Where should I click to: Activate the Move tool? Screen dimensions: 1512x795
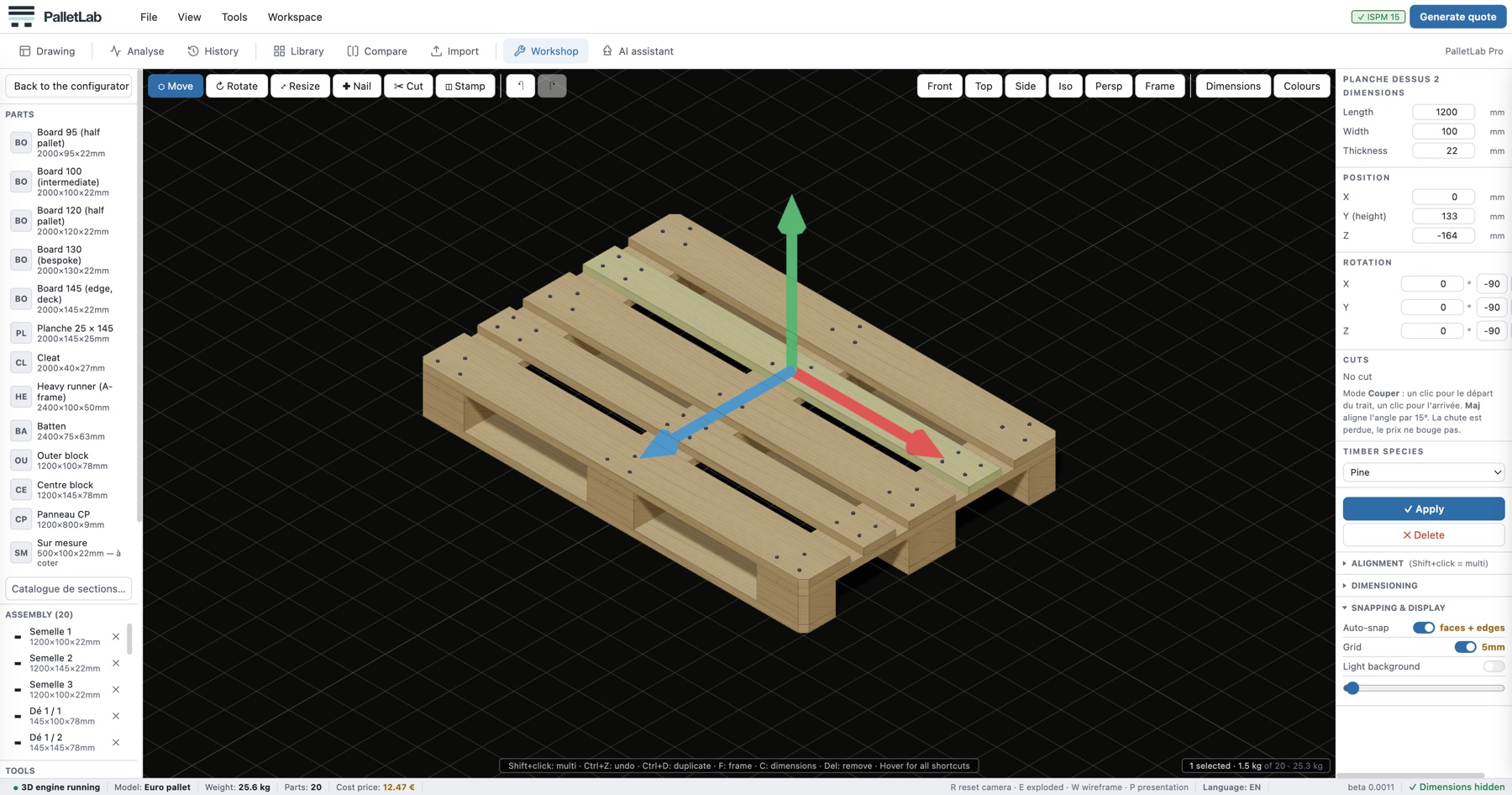176,86
